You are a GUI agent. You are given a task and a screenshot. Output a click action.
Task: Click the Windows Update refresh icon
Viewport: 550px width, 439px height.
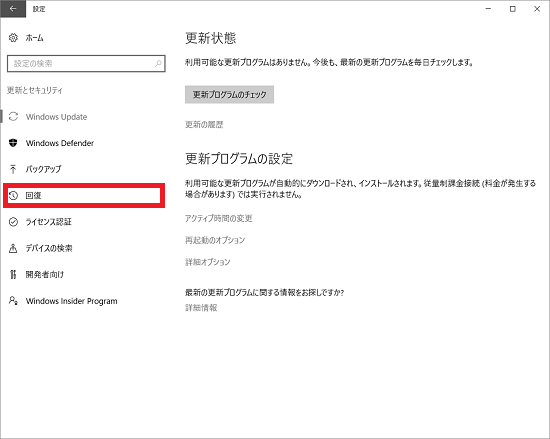click(x=13, y=116)
